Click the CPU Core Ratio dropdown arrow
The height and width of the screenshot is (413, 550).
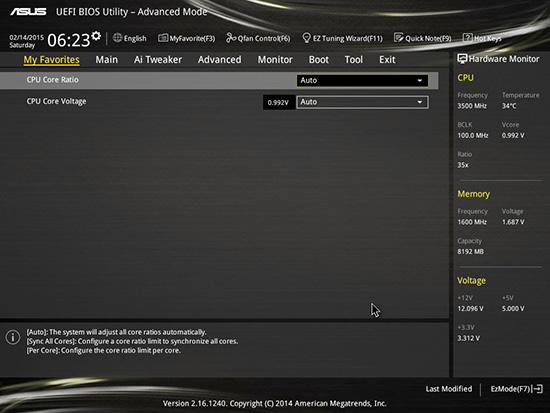coord(420,81)
